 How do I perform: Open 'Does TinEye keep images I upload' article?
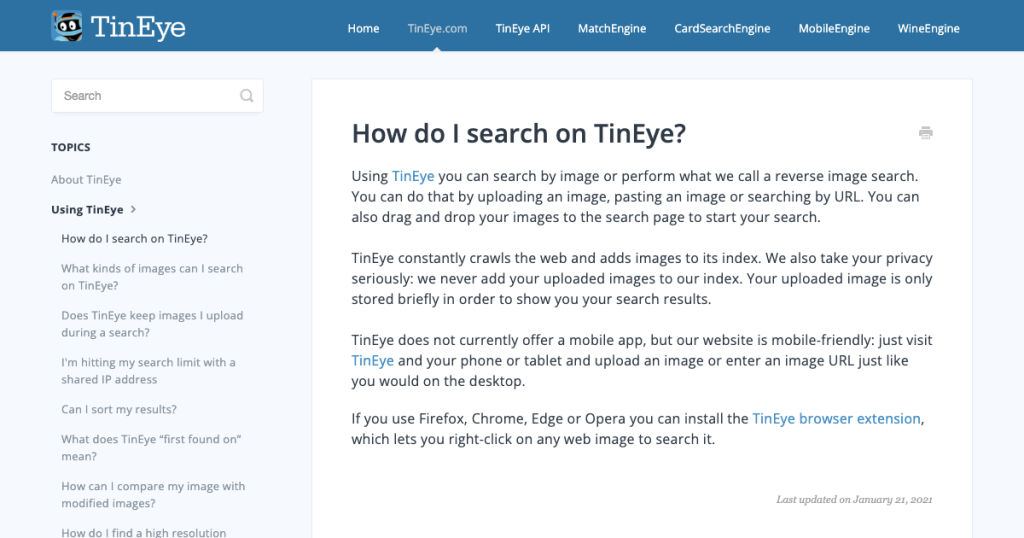click(x=152, y=324)
